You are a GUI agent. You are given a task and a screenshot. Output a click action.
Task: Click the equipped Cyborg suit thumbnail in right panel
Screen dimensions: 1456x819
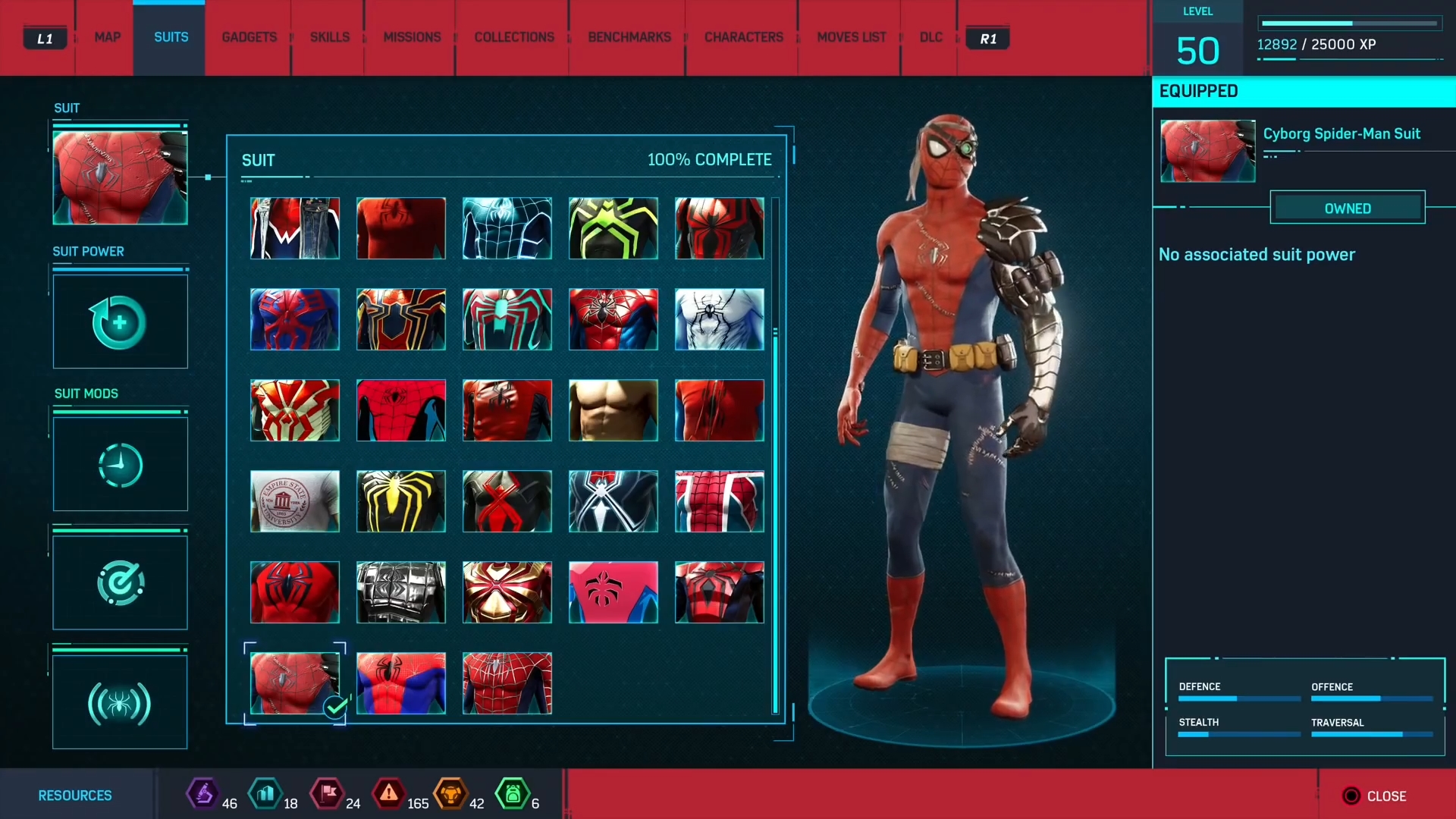tap(1207, 151)
